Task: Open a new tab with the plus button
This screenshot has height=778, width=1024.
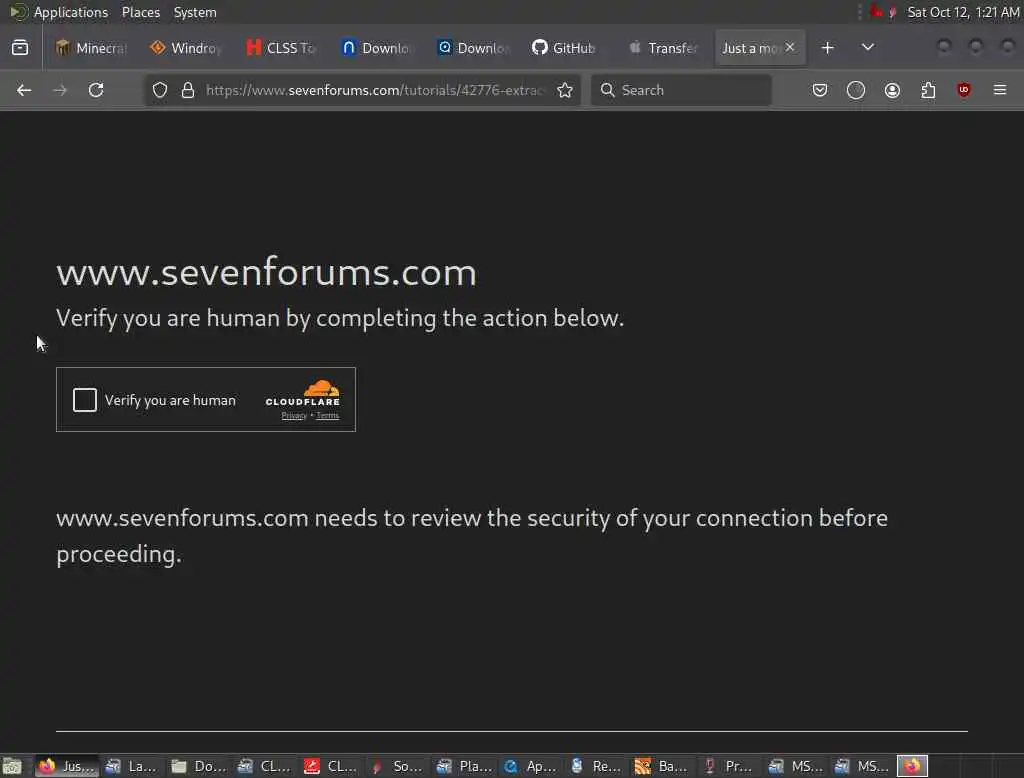Action: 827,48
